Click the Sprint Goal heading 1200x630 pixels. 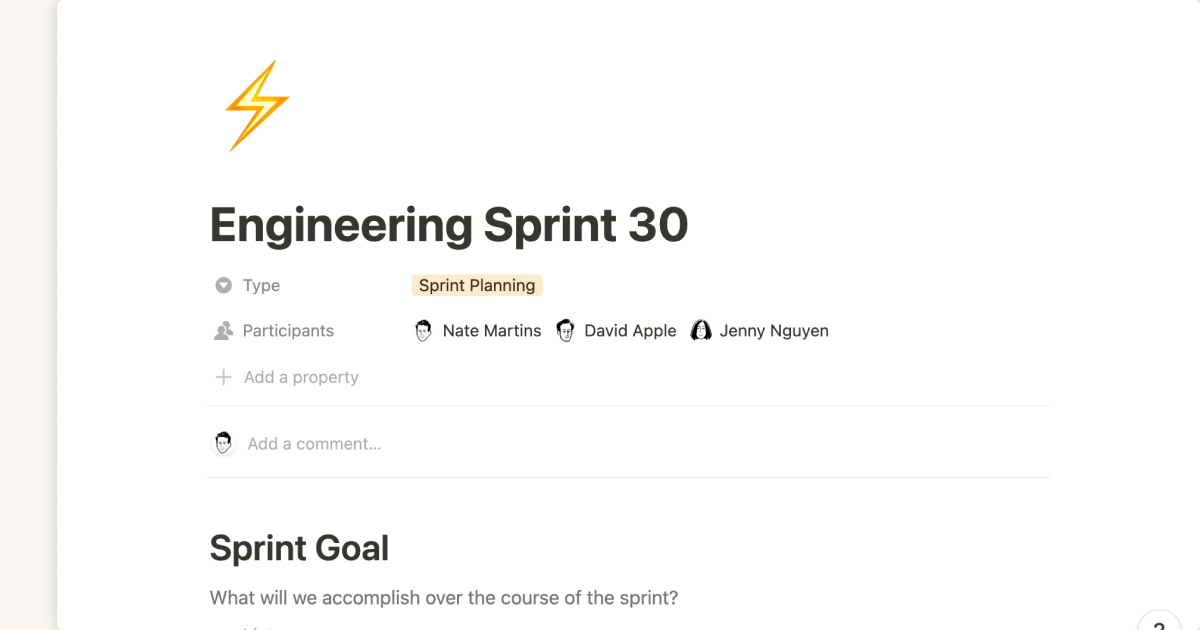coord(299,548)
